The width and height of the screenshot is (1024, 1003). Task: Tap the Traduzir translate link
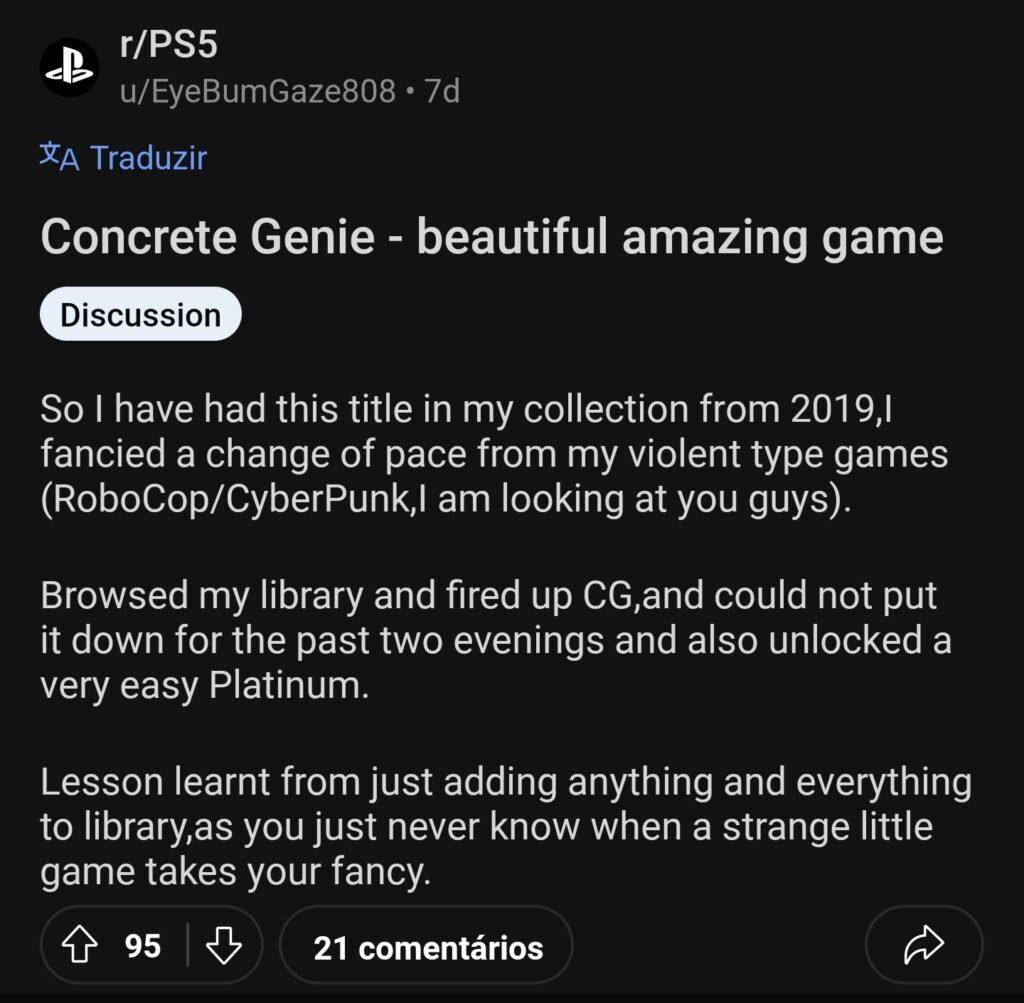tap(148, 157)
